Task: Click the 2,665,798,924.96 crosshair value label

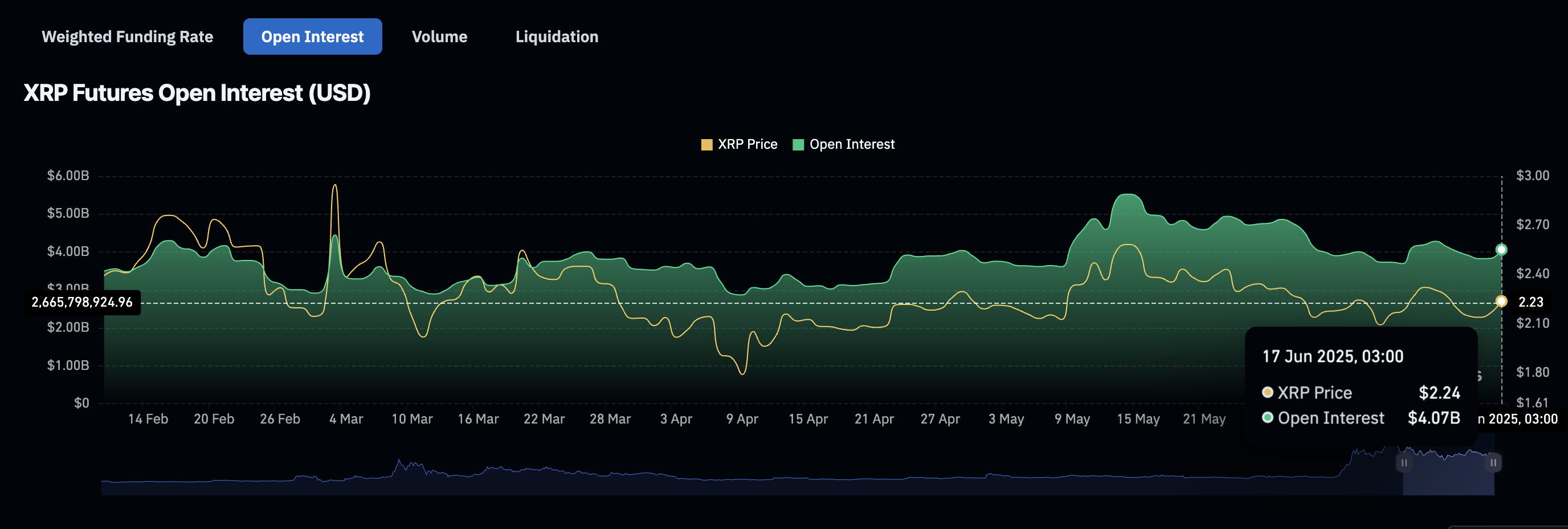Action: (x=82, y=303)
